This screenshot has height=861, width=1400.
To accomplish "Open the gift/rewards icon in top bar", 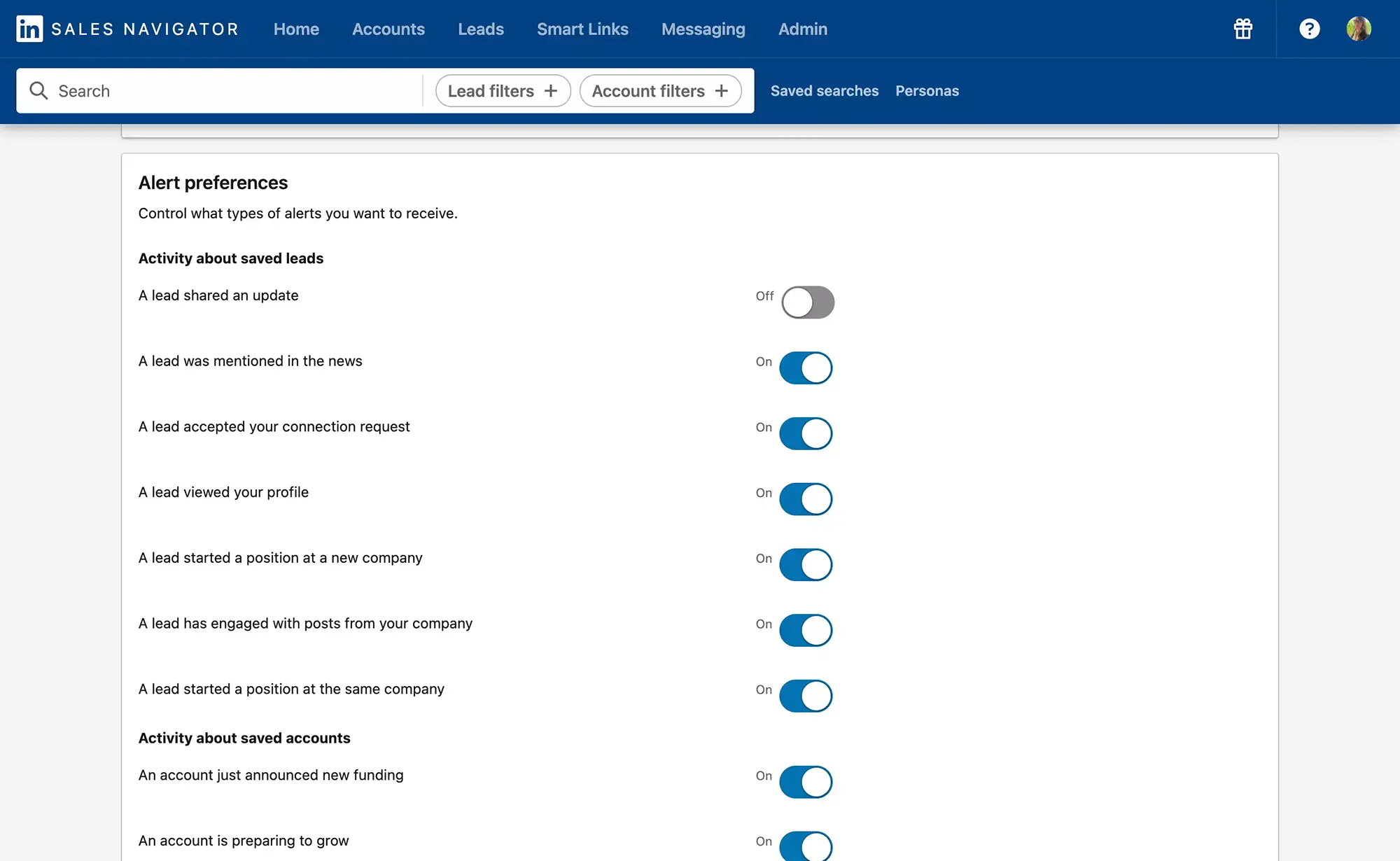I will point(1243,28).
